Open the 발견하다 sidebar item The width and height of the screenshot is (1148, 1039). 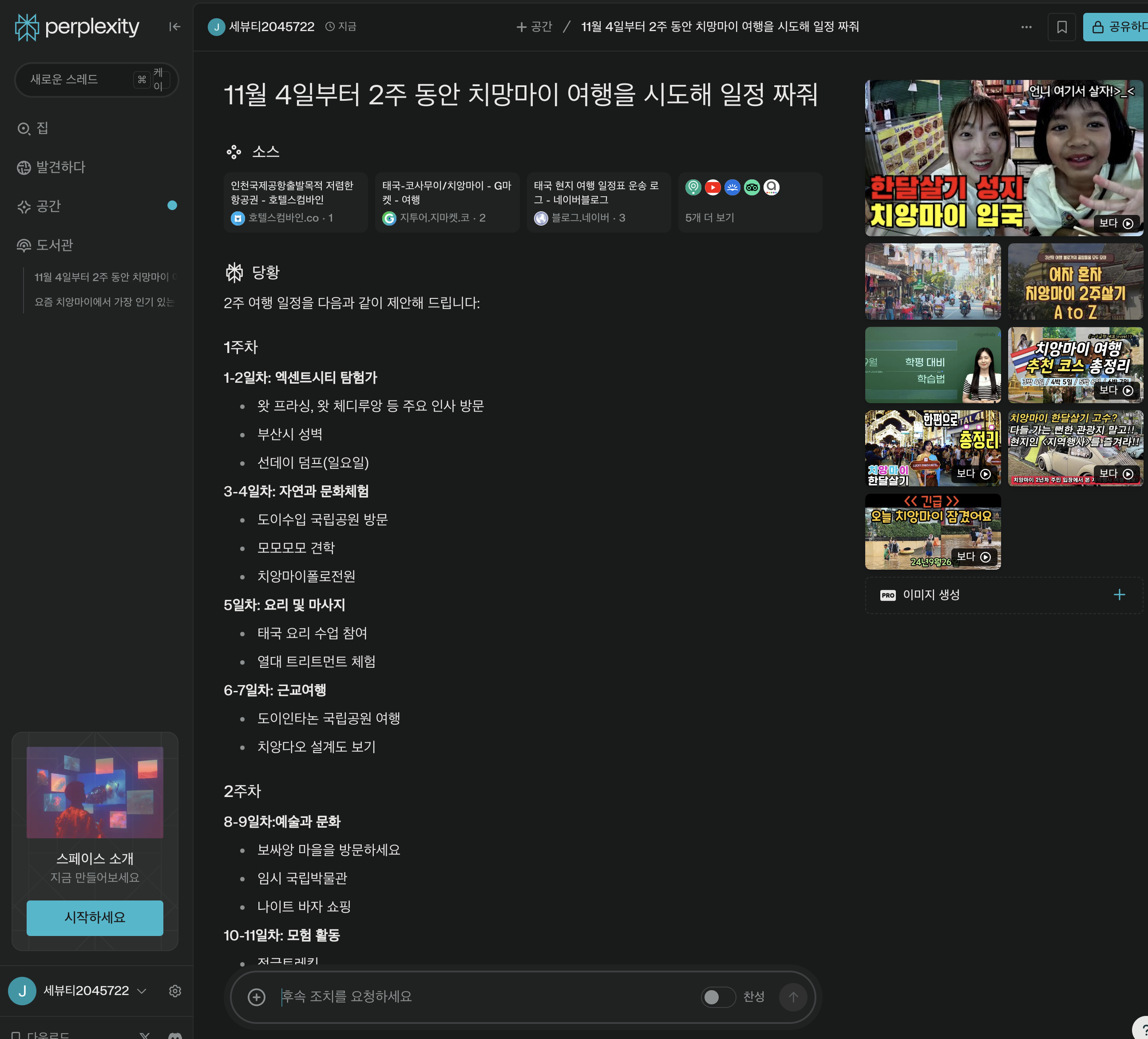coord(60,167)
